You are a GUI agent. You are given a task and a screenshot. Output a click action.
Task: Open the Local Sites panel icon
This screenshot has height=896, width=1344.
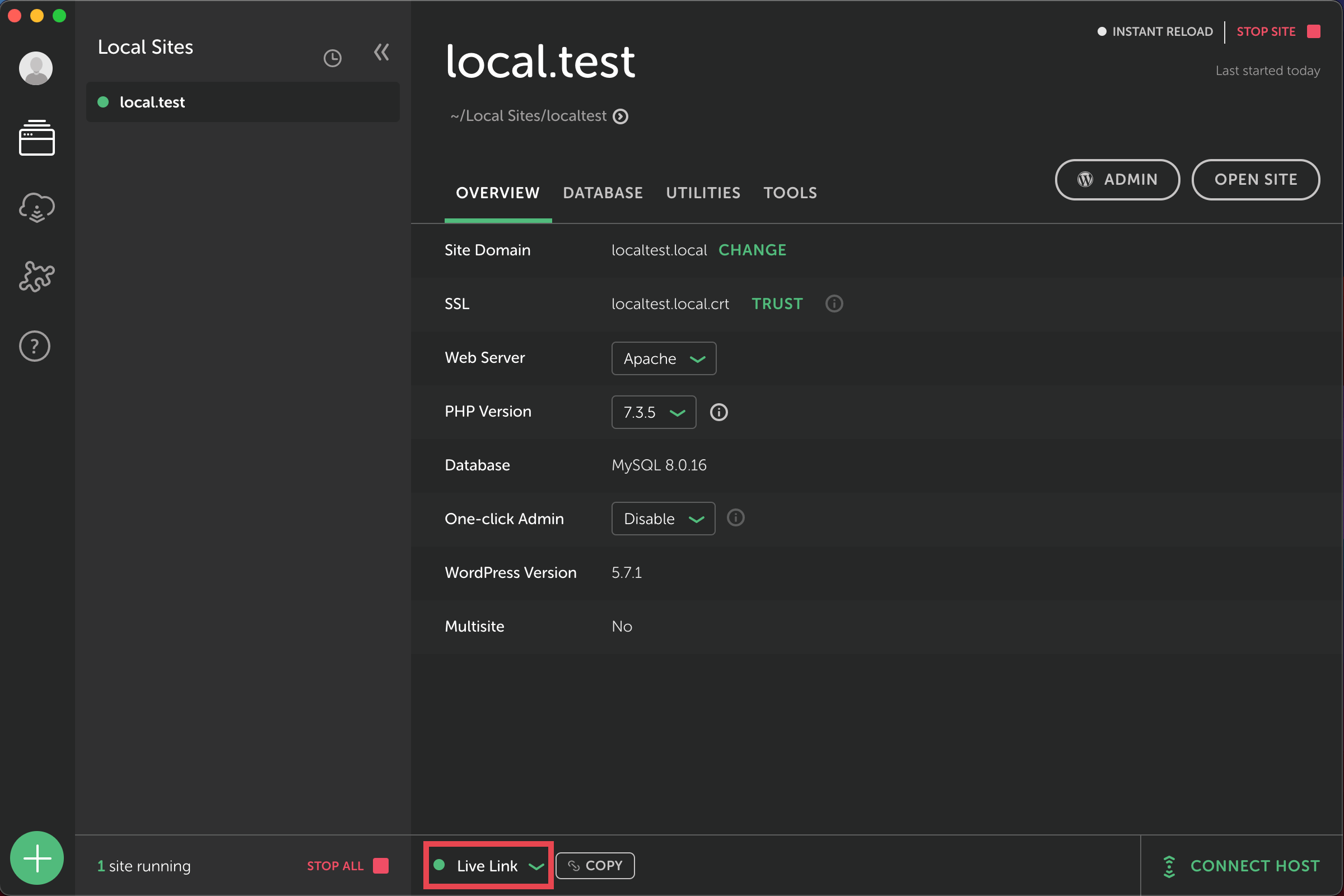[x=36, y=138]
